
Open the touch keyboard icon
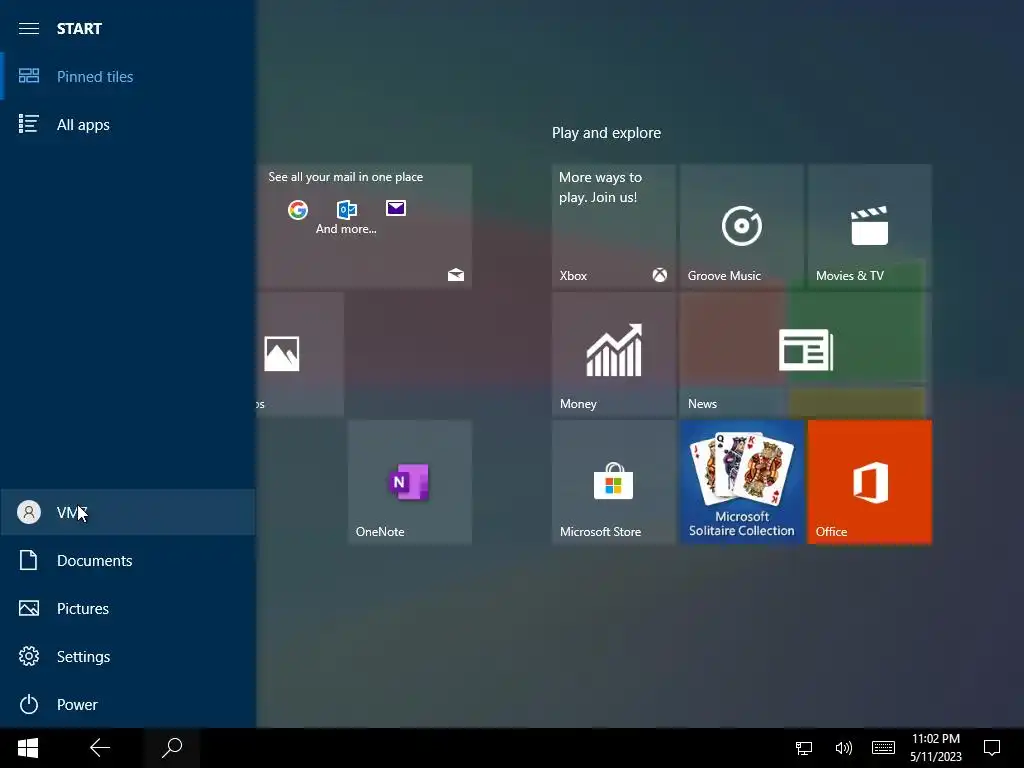[x=883, y=748]
